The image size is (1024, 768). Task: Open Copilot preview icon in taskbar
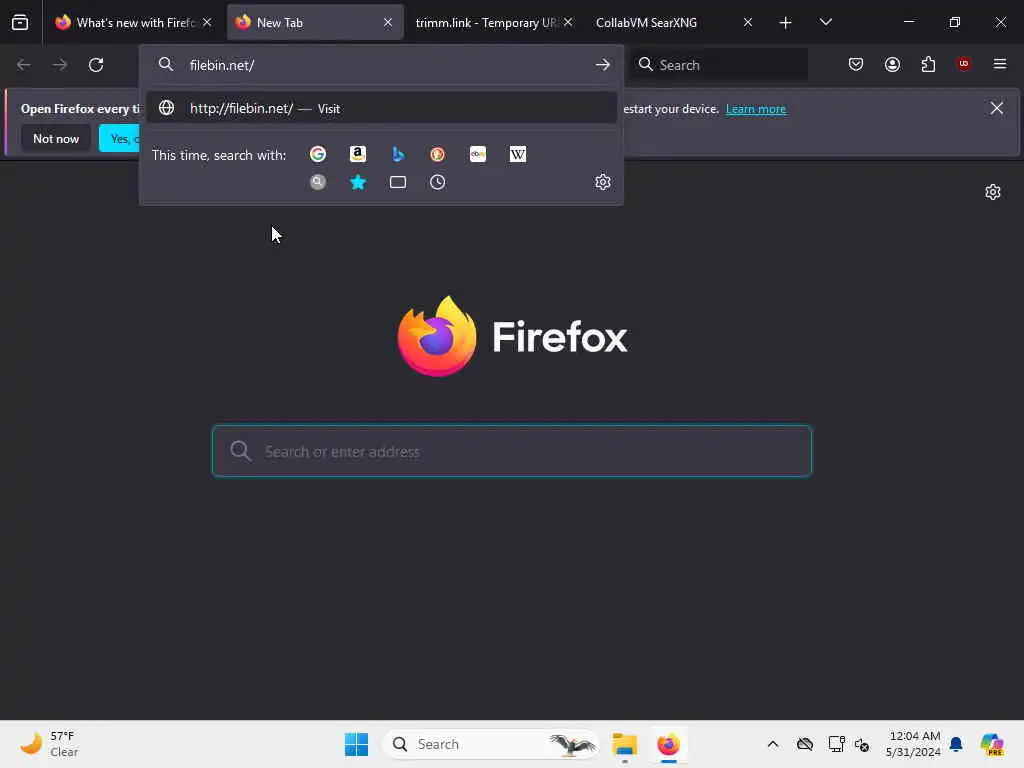(x=992, y=744)
